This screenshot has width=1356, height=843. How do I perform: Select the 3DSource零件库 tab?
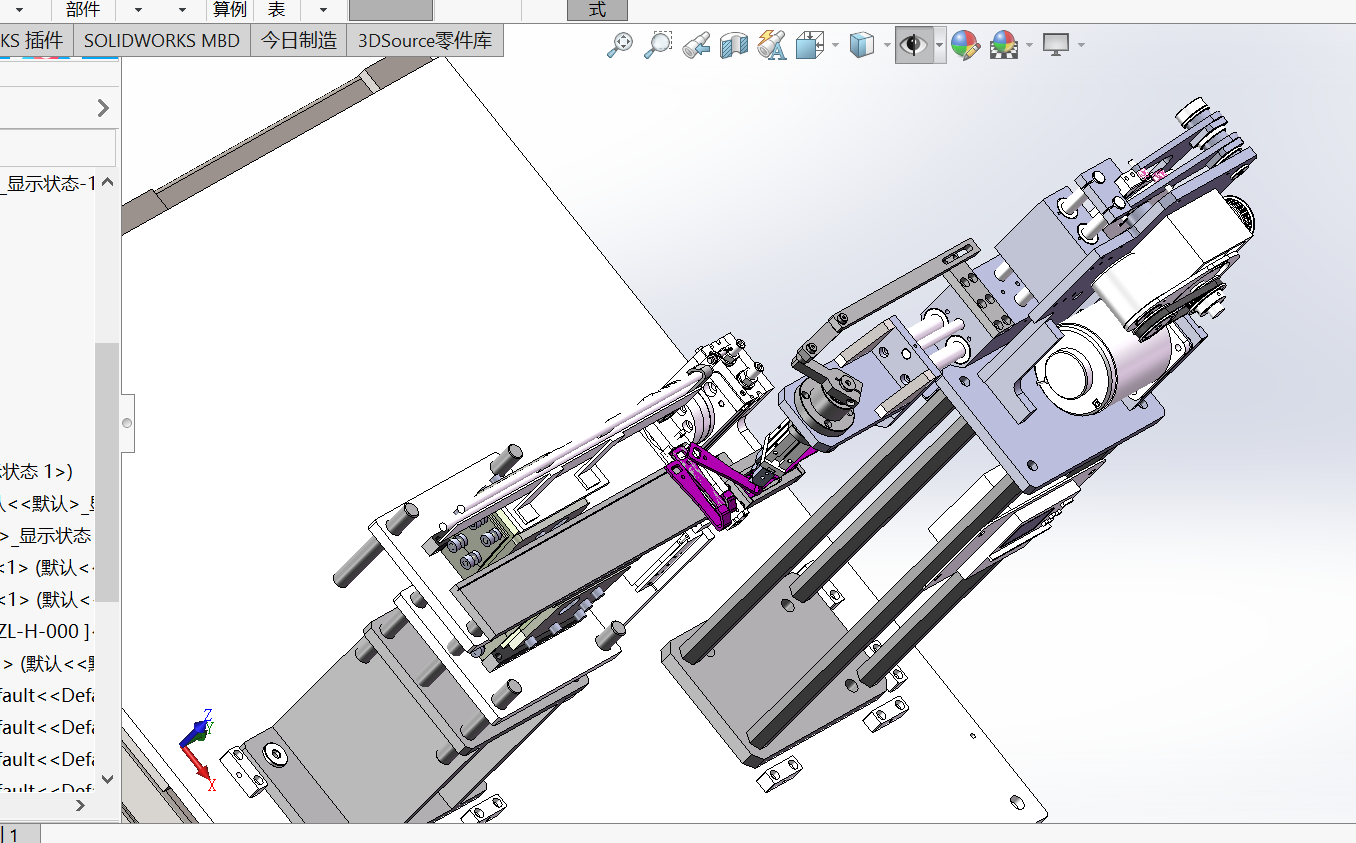pyautogui.click(x=425, y=41)
